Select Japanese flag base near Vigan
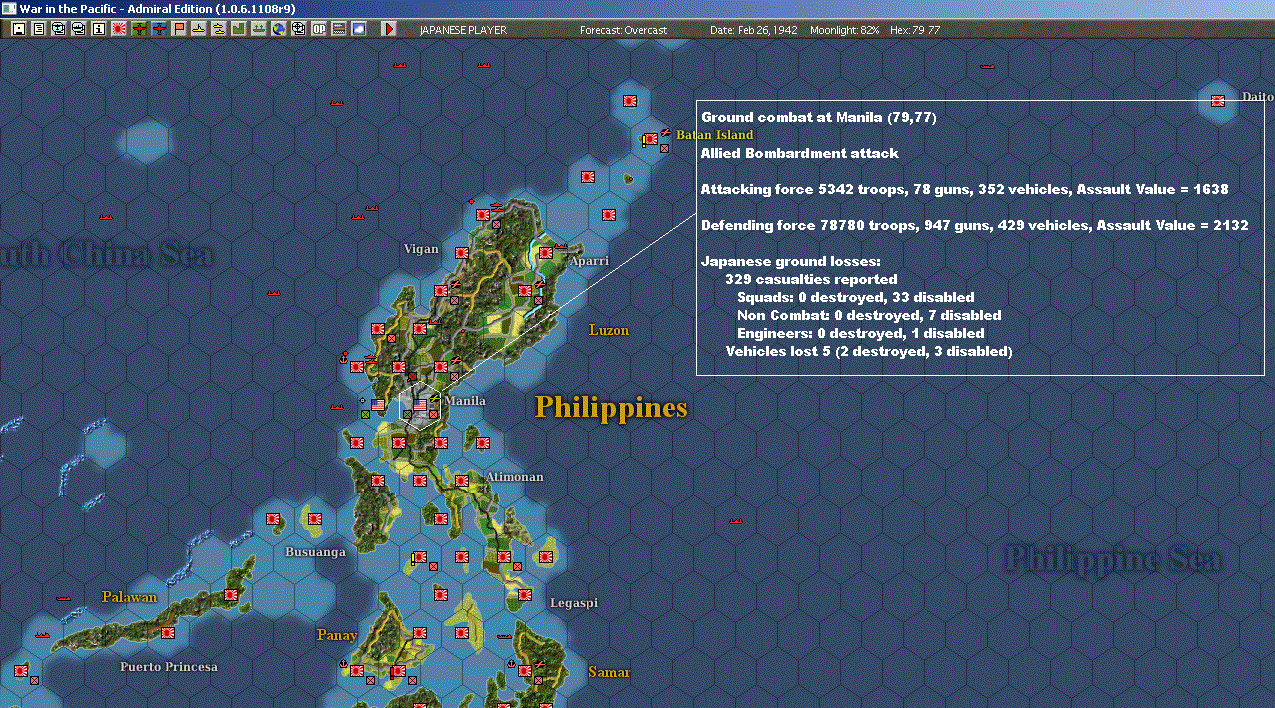This screenshot has height=708, width=1275. (461, 253)
